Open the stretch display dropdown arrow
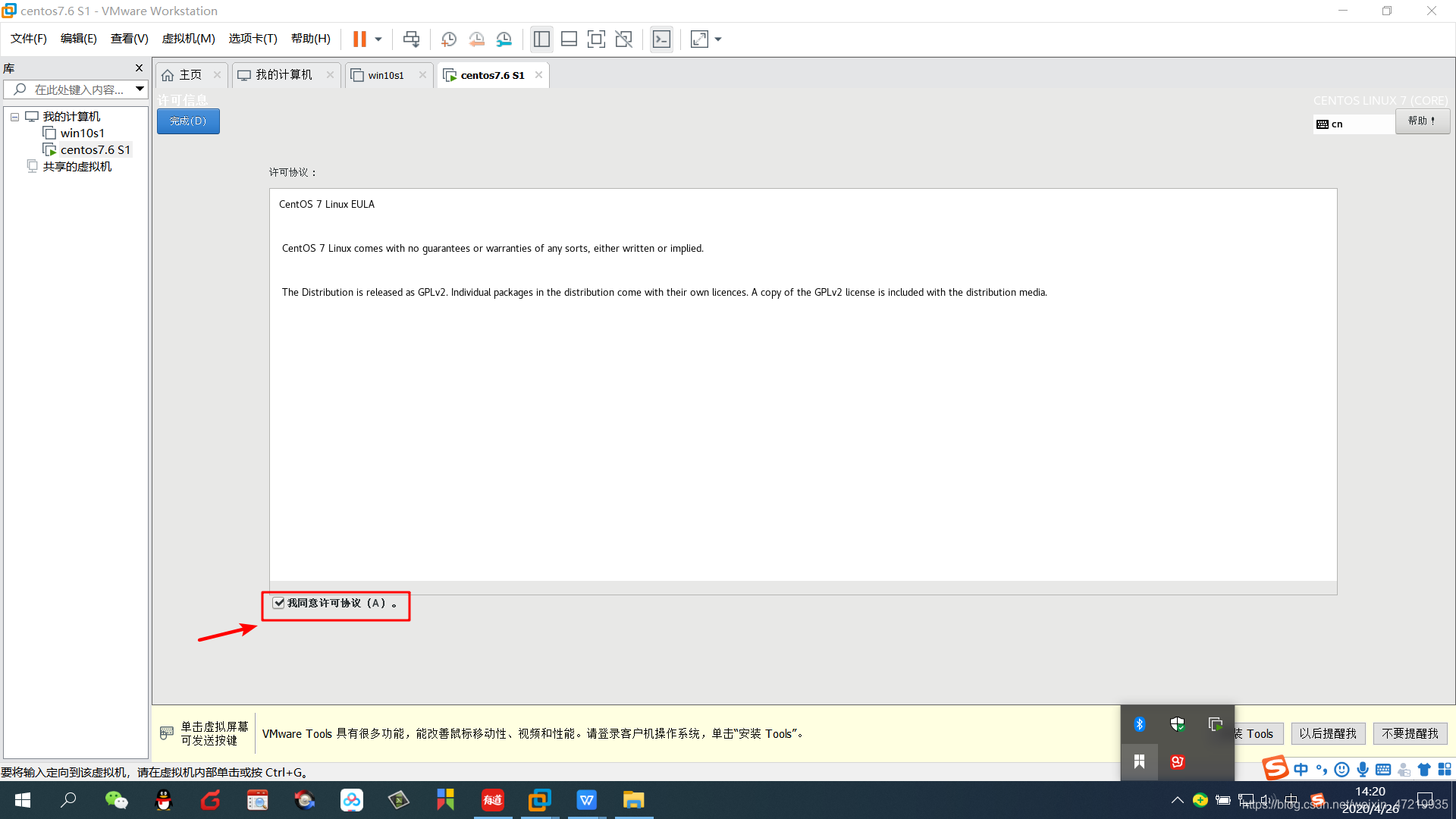The width and height of the screenshot is (1456, 819). click(x=718, y=39)
